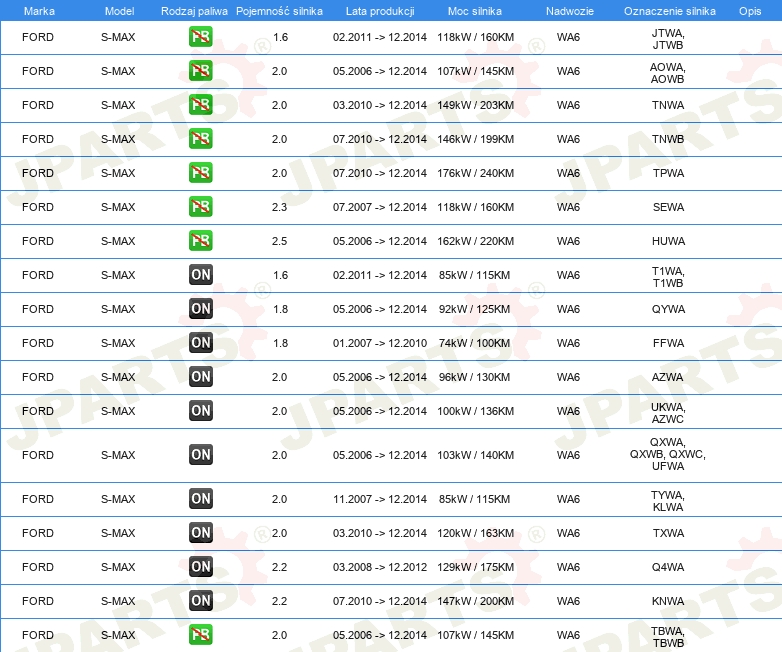Click FORD in the HUWA row
The height and width of the screenshot is (652, 782).
pos(38,241)
